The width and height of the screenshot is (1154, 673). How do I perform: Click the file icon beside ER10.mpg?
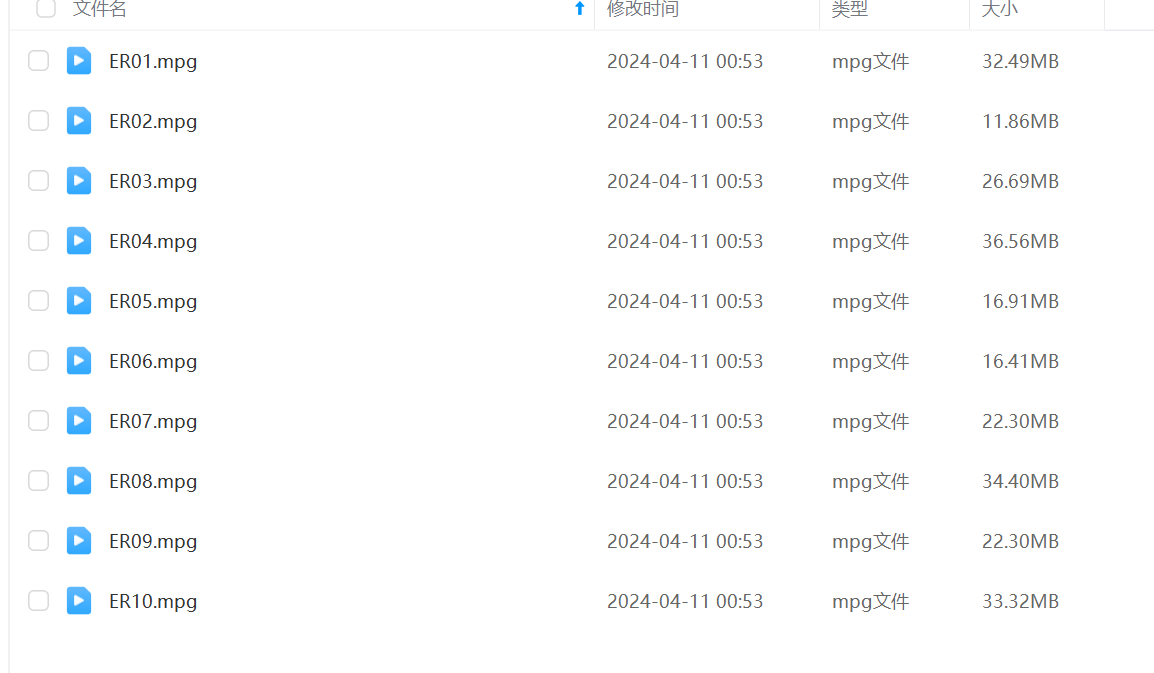coord(79,601)
